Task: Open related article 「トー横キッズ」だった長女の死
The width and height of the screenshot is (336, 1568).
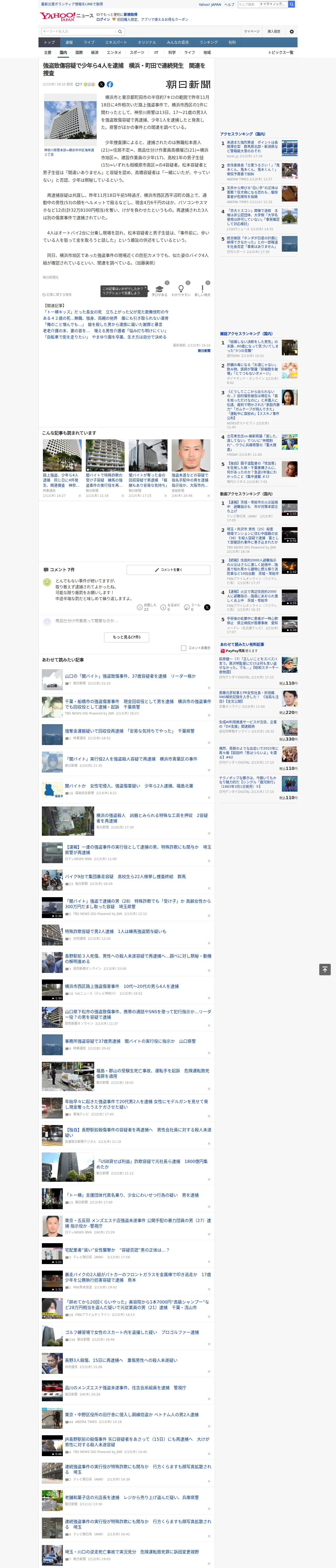Action: pyautogui.click(x=106, y=312)
